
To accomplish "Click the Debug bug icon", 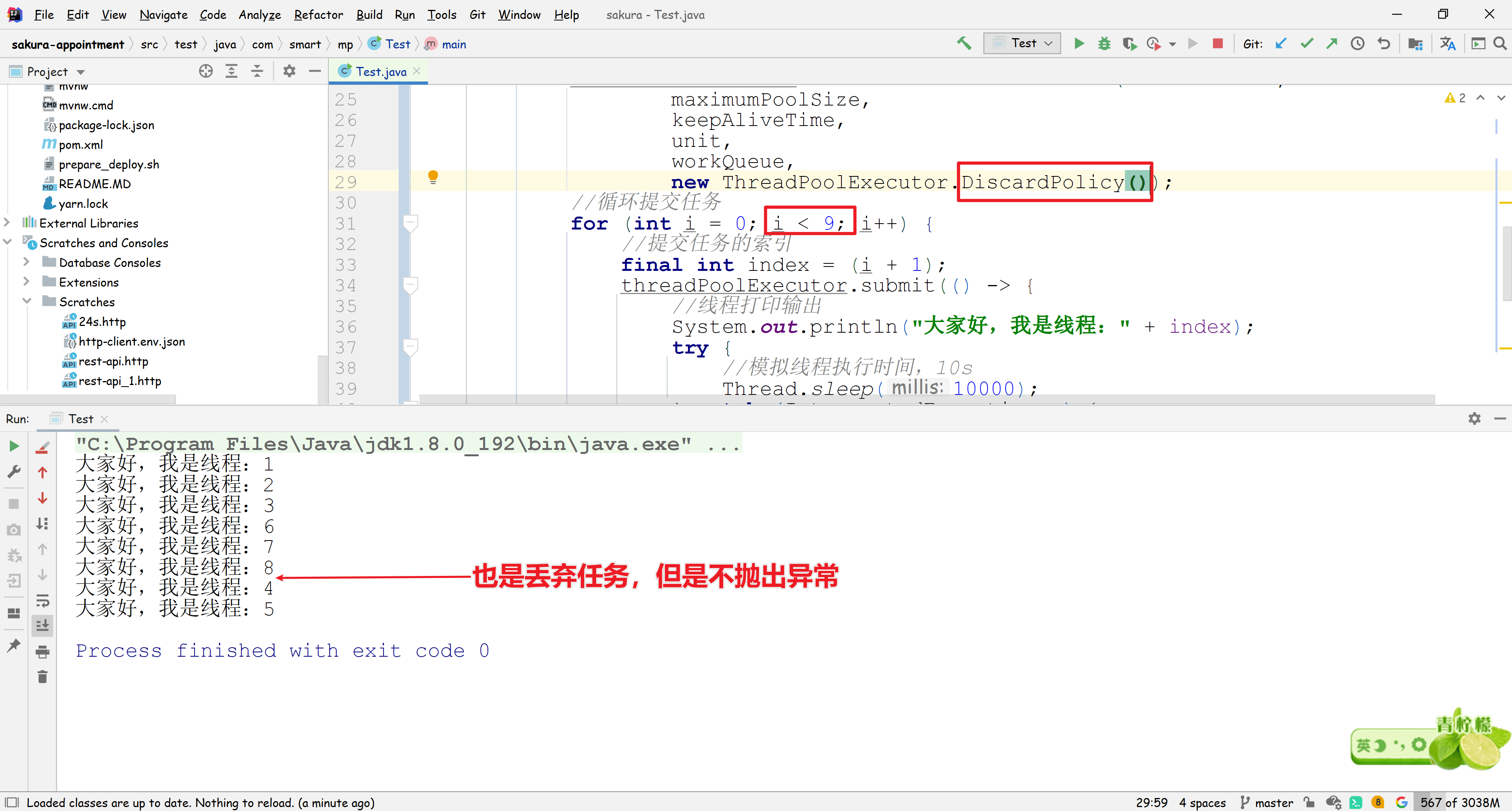I will 1104,43.
